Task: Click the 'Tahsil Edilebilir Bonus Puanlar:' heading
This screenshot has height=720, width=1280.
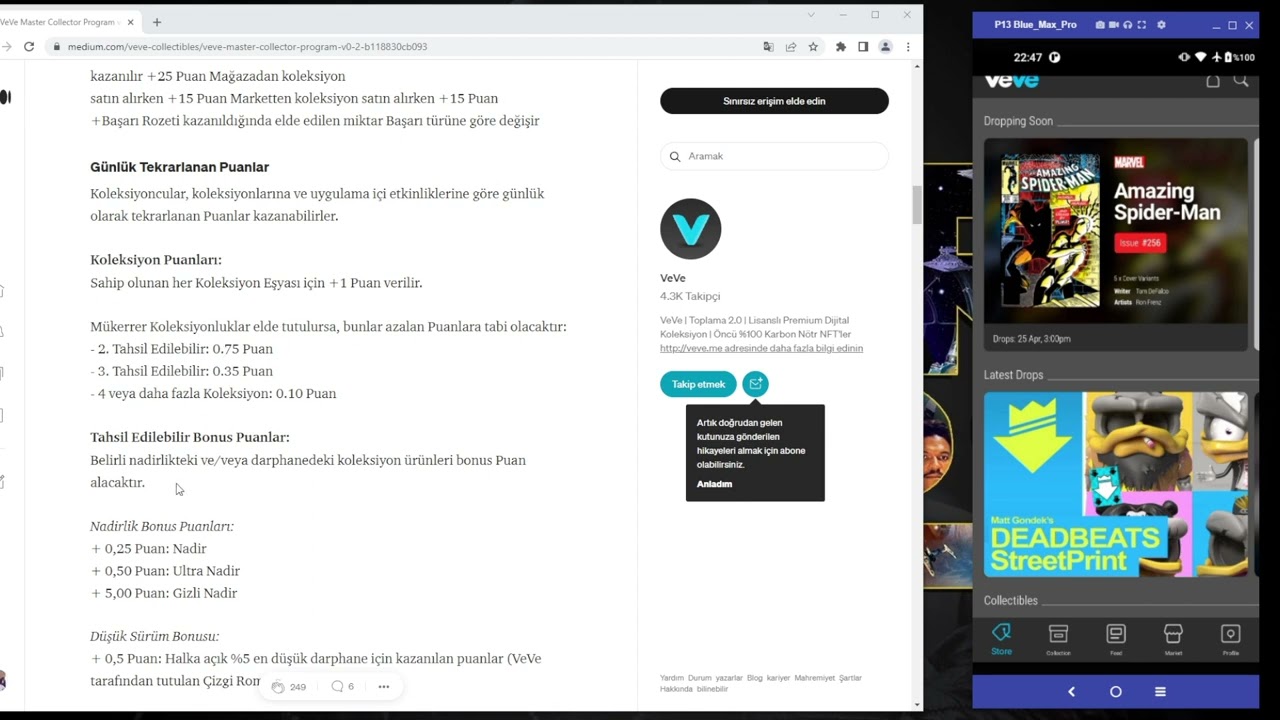Action: pyautogui.click(x=190, y=437)
